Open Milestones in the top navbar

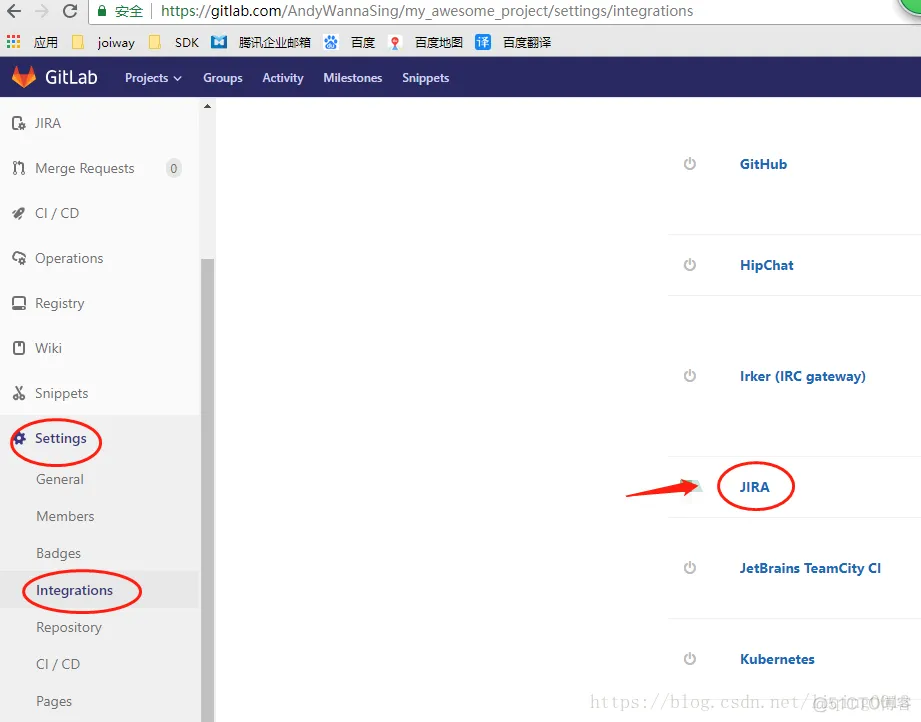[x=352, y=78]
